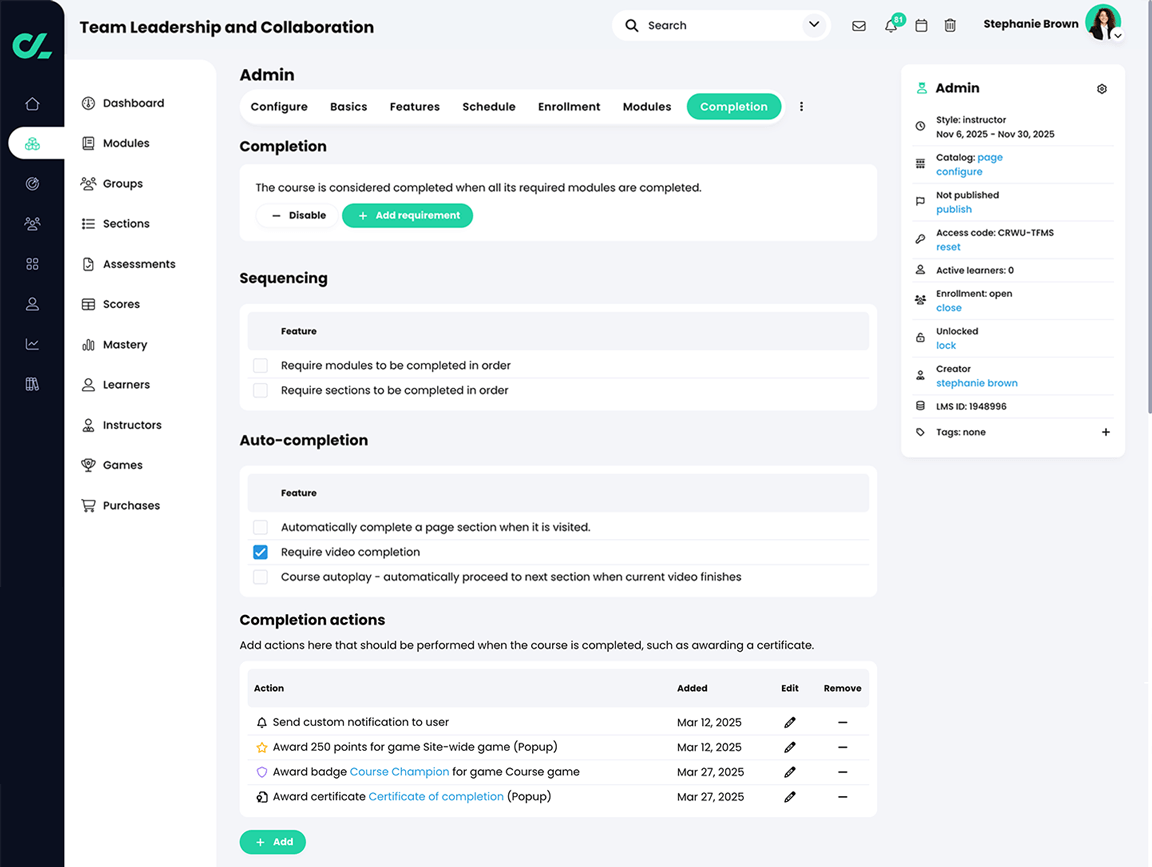Select the highlighted Modules icon in dark sidebar
The width and height of the screenshot is (1152, 867).
(32, 143)
